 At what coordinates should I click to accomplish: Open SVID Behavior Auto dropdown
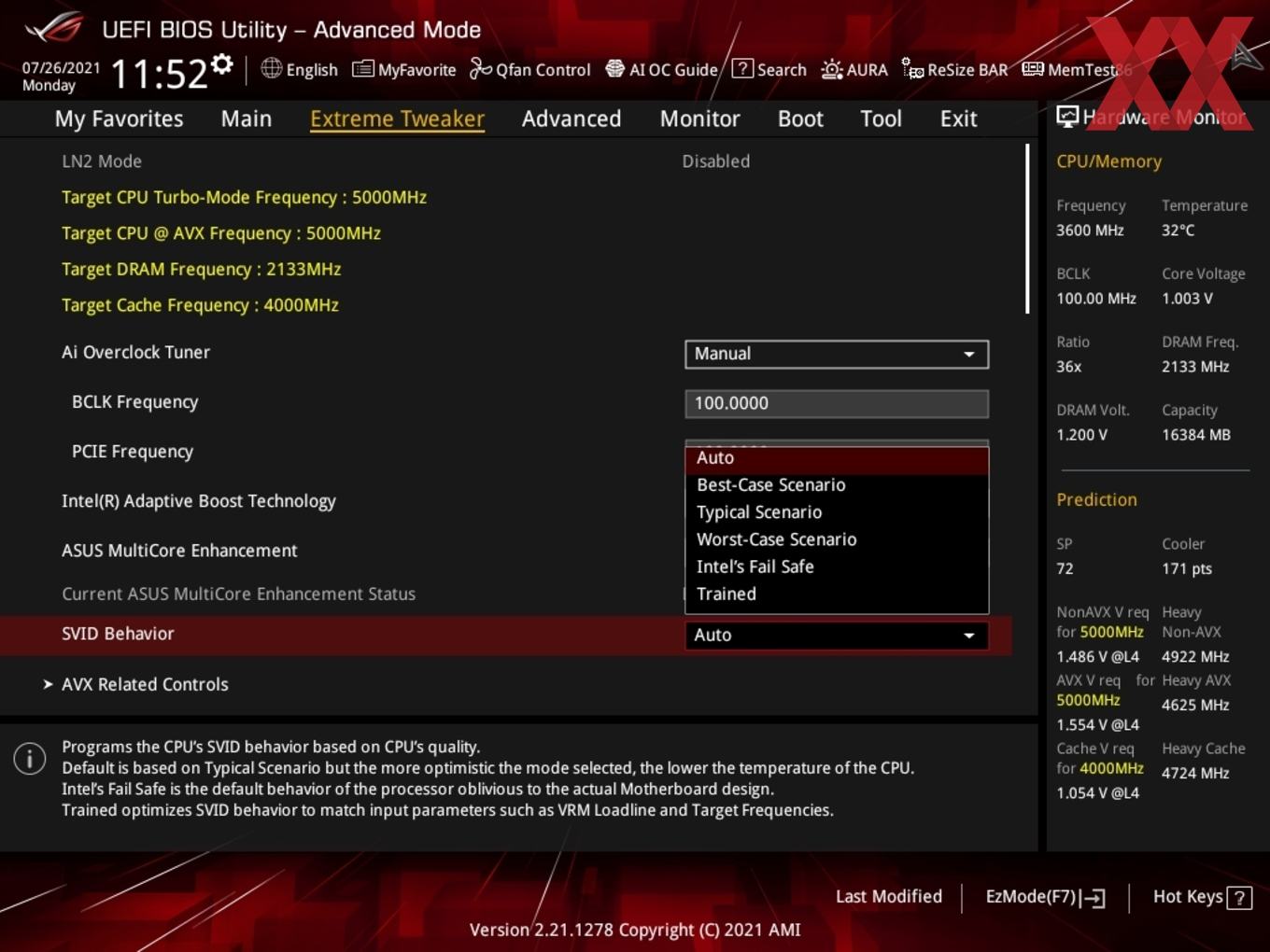point(837,635)
